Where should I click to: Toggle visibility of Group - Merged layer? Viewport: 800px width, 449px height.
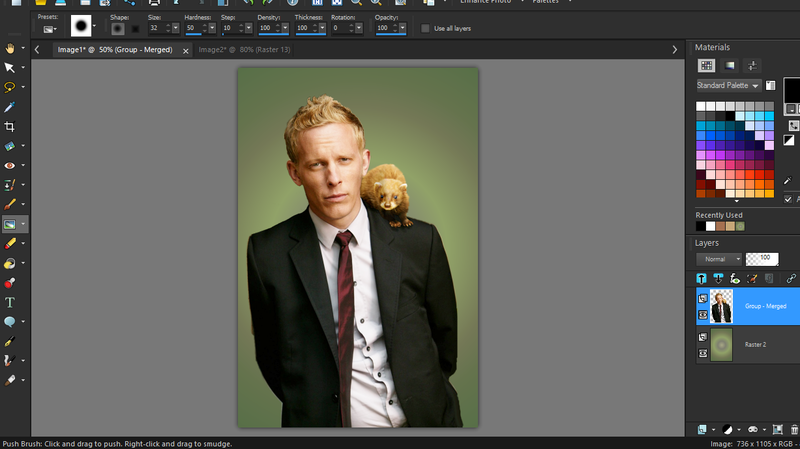(x=703, y=315)
